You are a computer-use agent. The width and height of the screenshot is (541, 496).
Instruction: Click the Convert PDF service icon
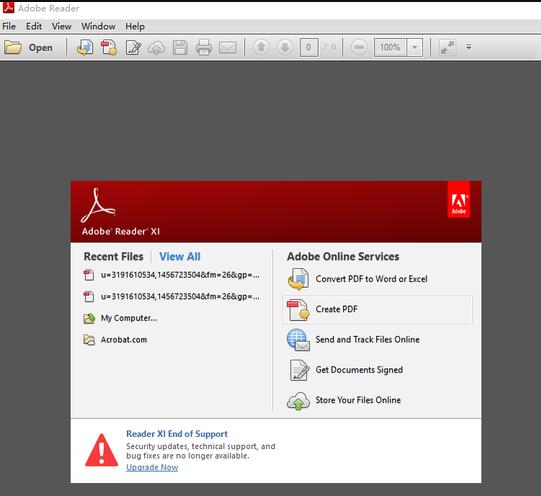click(298, 279)
